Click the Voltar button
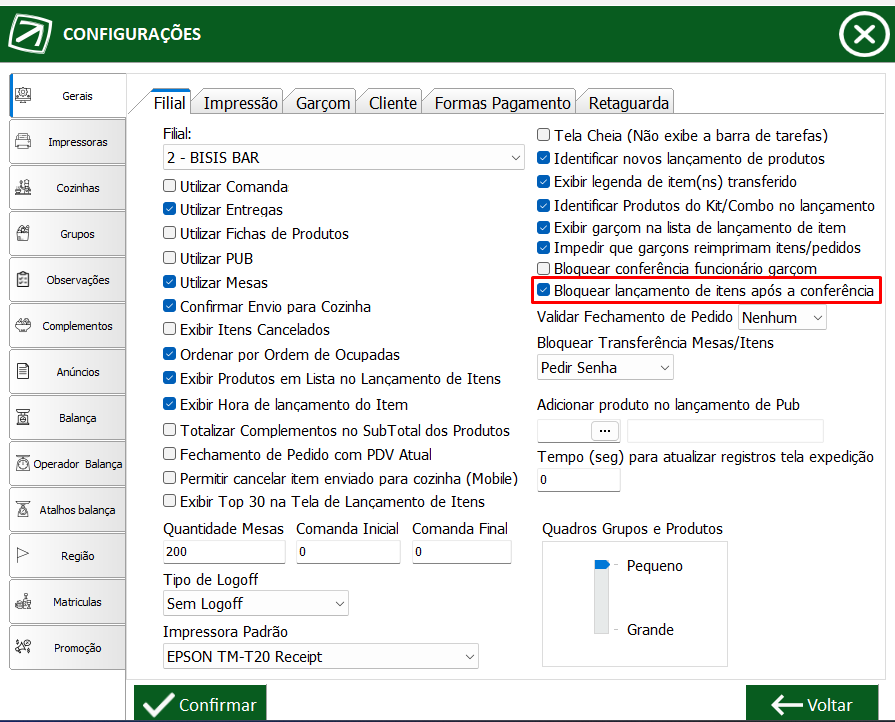 click(x=812, y=703)
